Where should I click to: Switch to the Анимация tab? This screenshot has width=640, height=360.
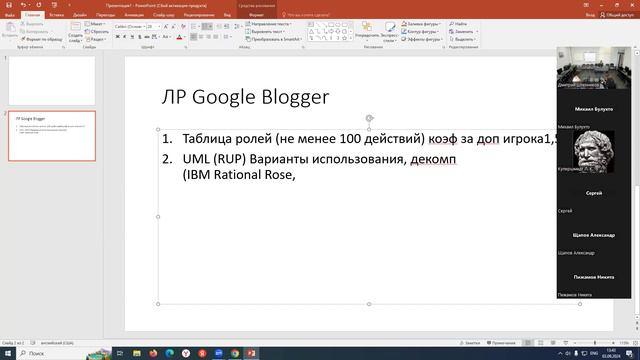point(134,15)
